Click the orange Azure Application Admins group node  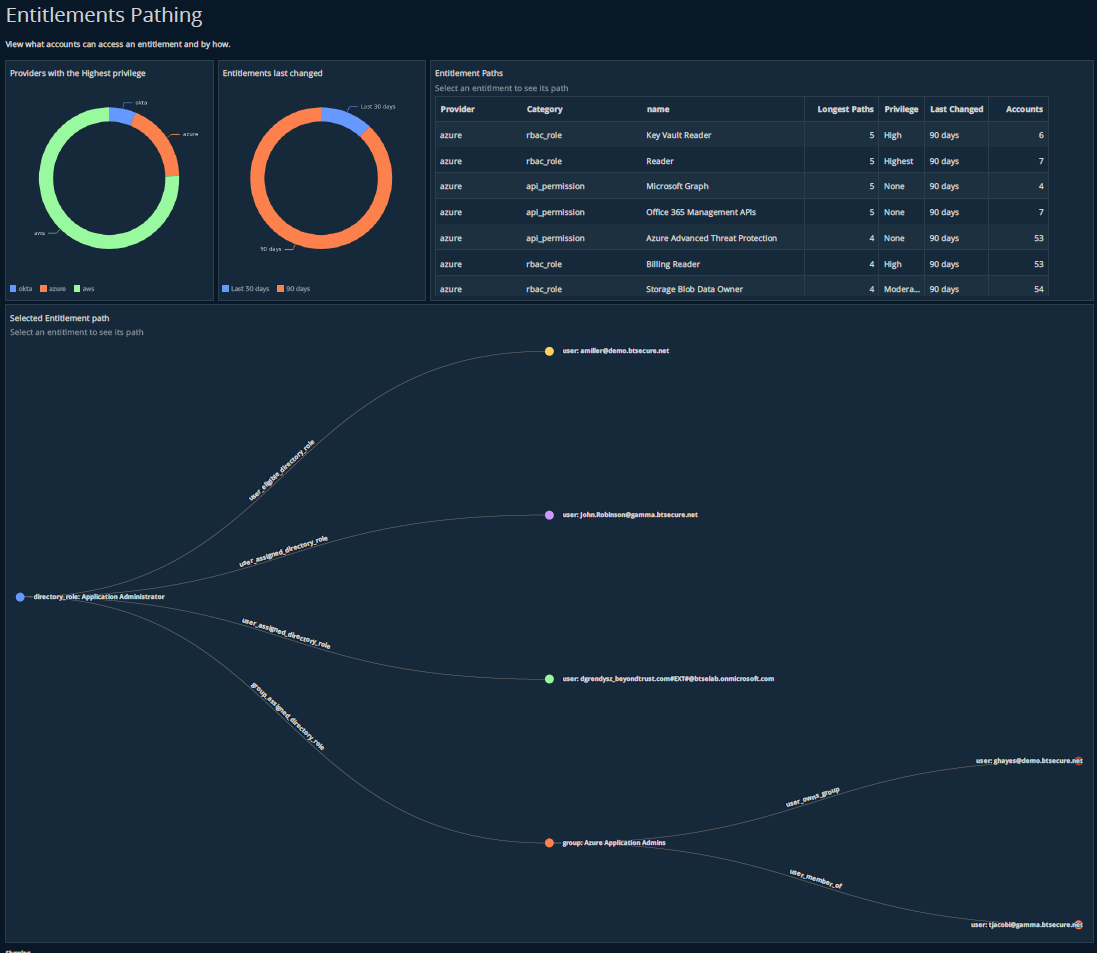549,842
